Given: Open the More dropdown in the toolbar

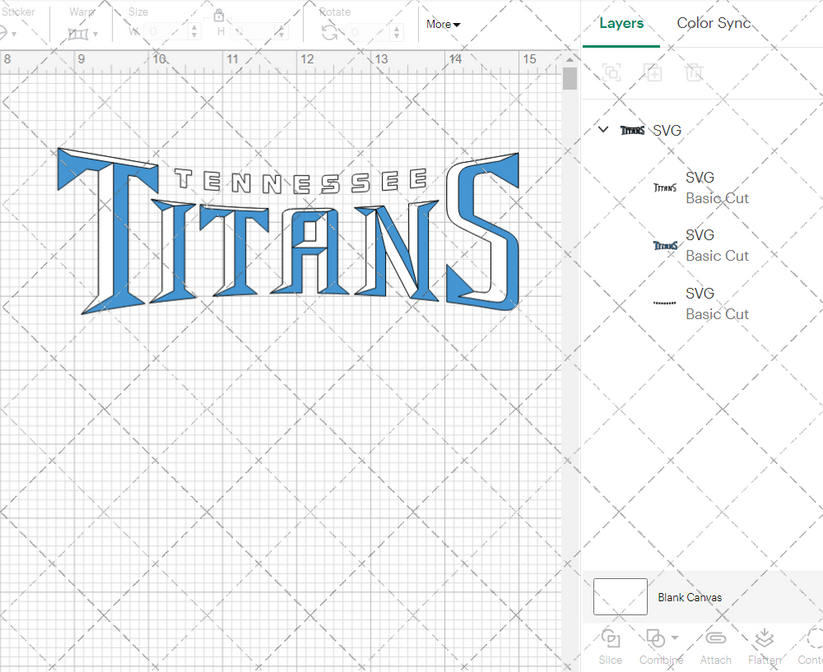Looking at the screenshot, I should [442, 24].
